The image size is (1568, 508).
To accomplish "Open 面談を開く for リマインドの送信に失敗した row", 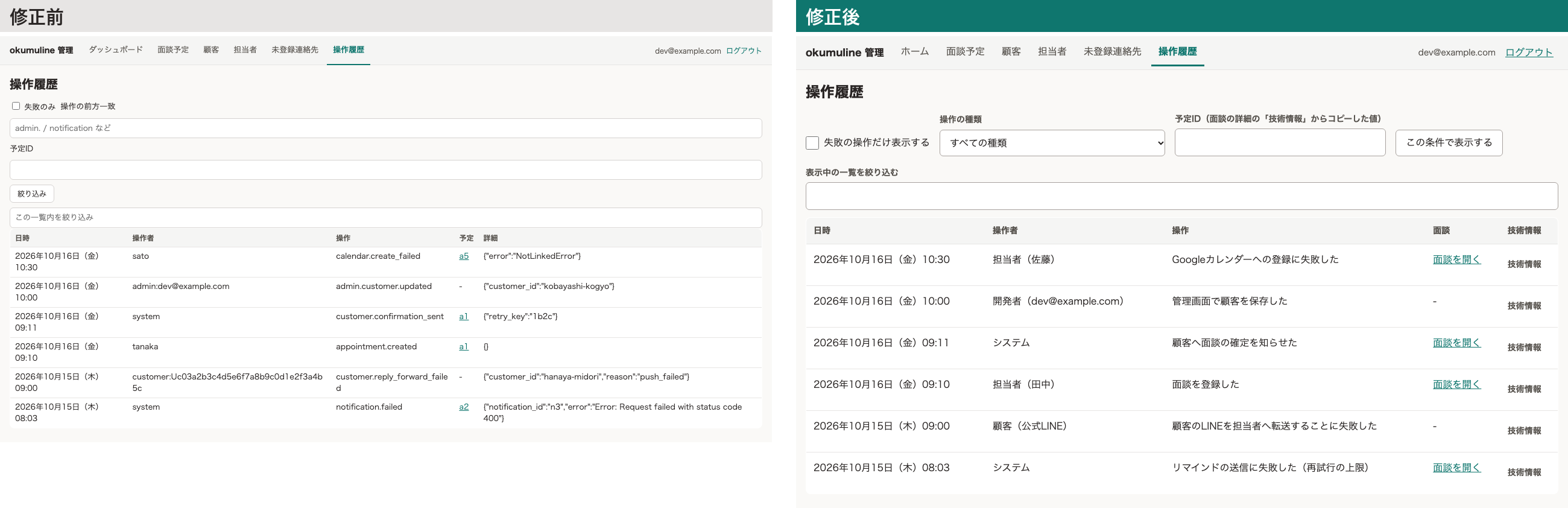I will click(1456, 468).
